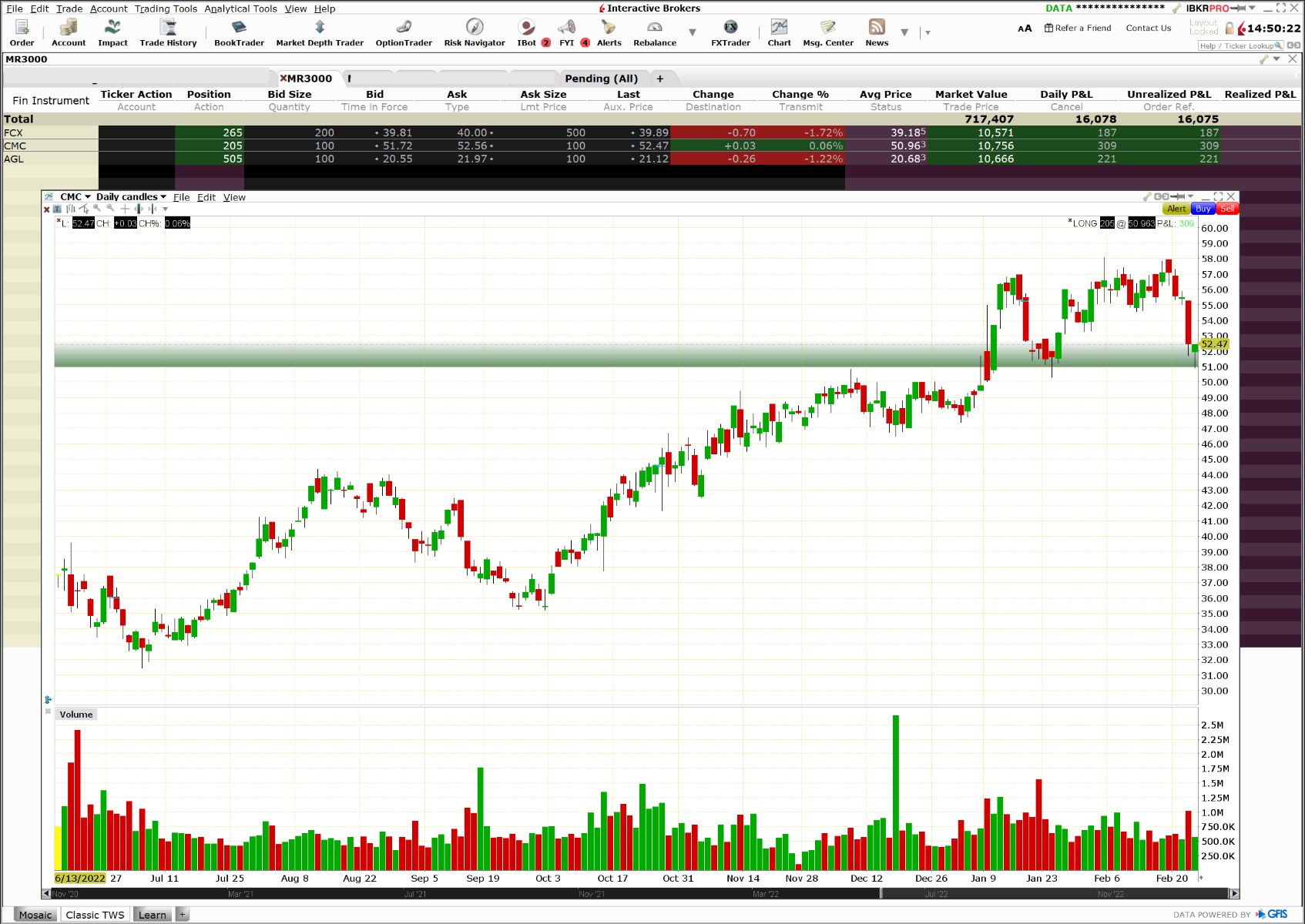Open the BookTrader tool
Screen dimensions: 1305x924
[239, 32]
